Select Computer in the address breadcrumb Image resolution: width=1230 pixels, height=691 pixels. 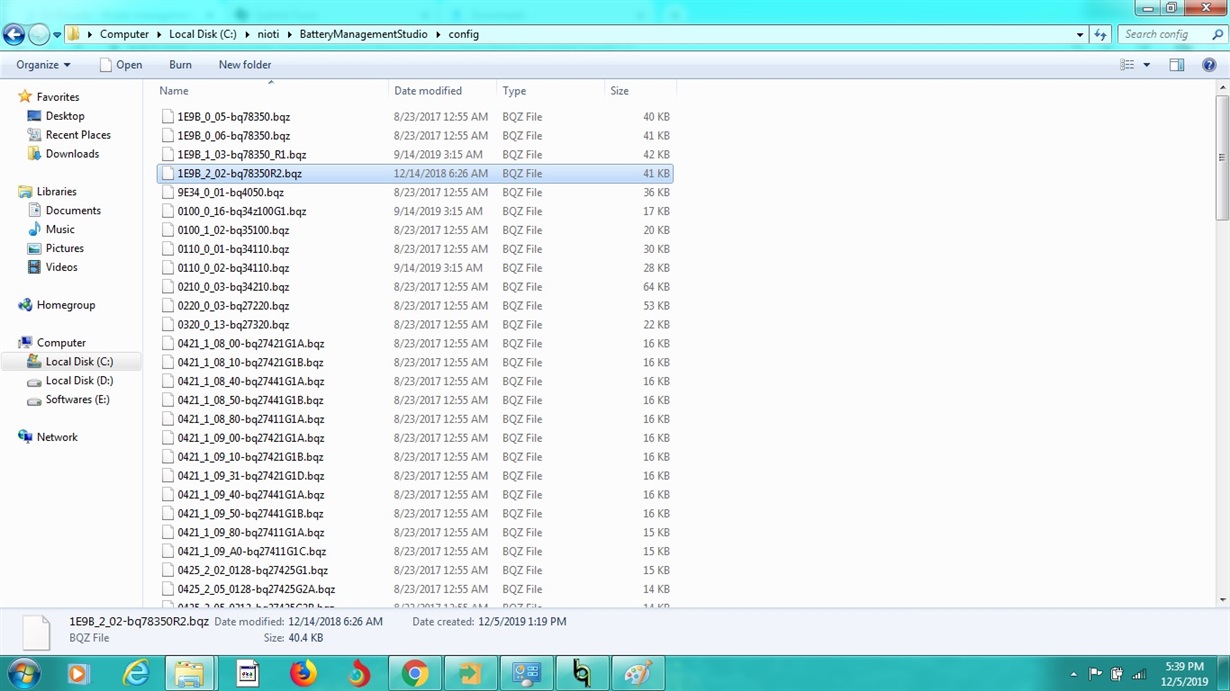pyautogui.click(x=124, y=34)
